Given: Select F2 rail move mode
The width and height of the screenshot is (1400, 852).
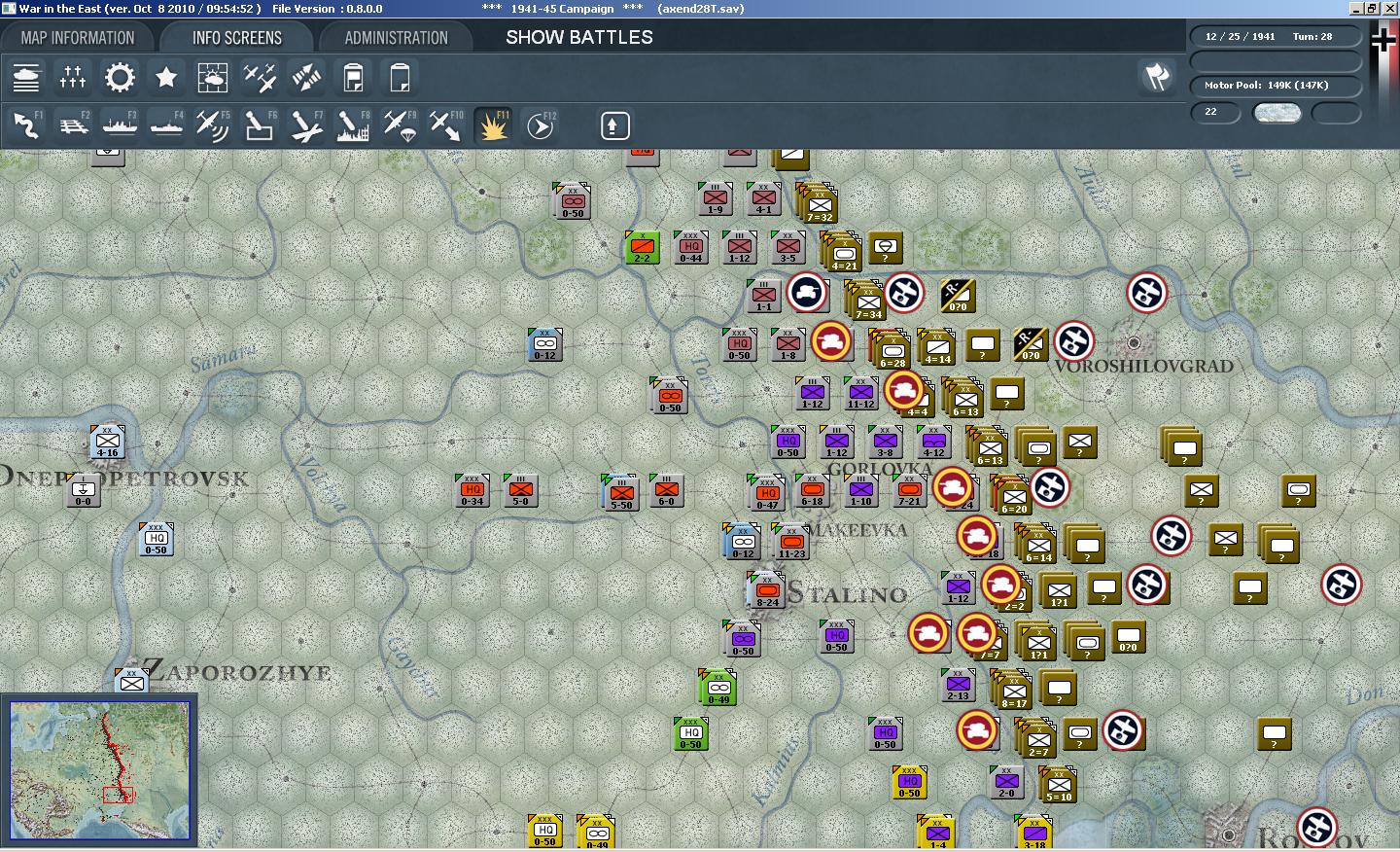Looking at the screenshot, I should click(73, 125).
